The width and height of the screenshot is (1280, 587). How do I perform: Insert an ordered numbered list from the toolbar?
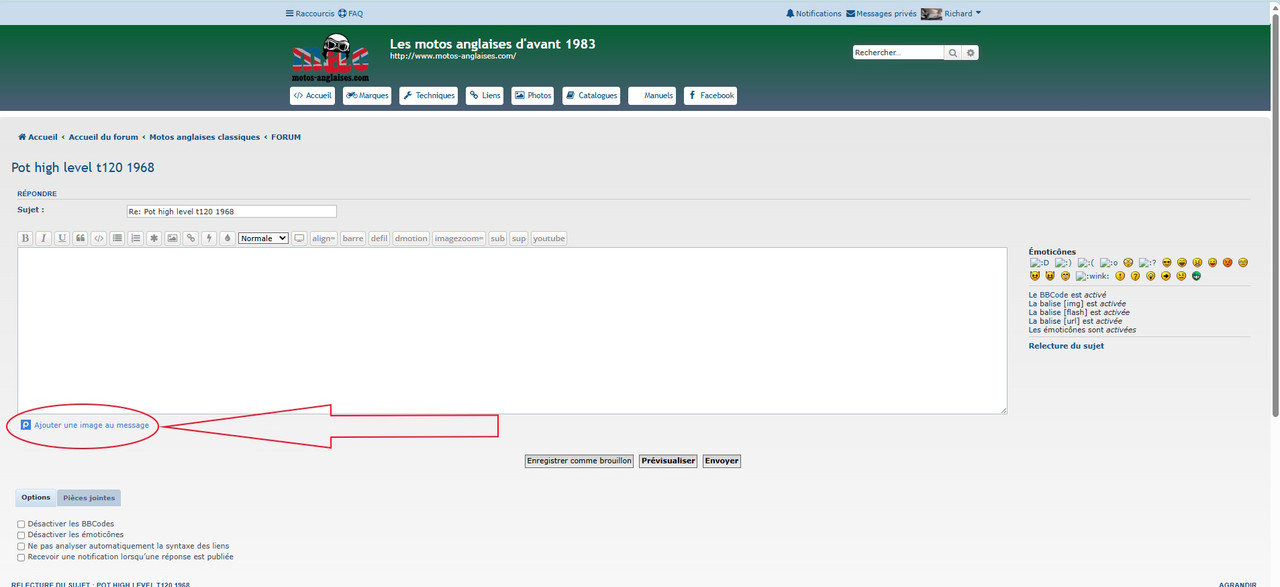135,238
